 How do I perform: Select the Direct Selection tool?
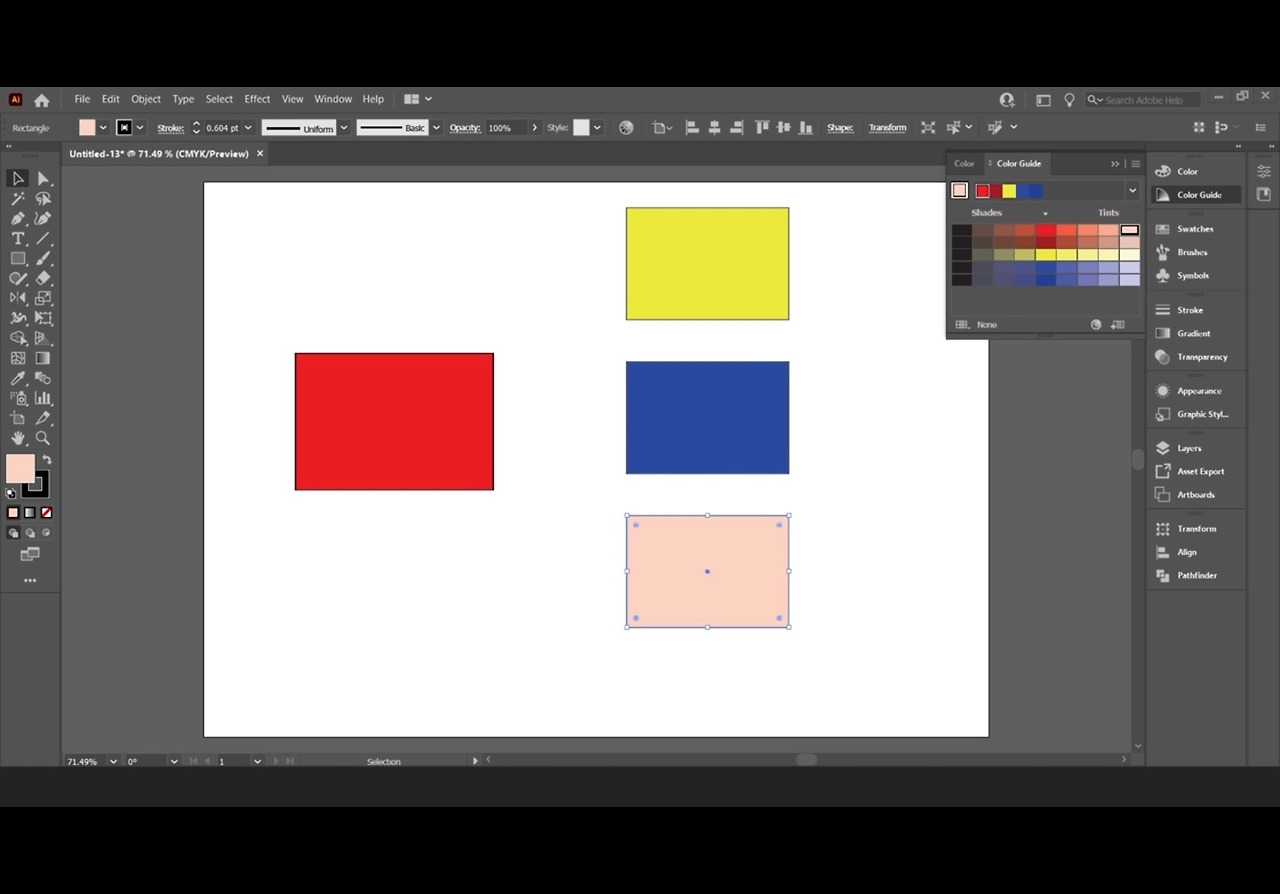[x=43, y=179]
